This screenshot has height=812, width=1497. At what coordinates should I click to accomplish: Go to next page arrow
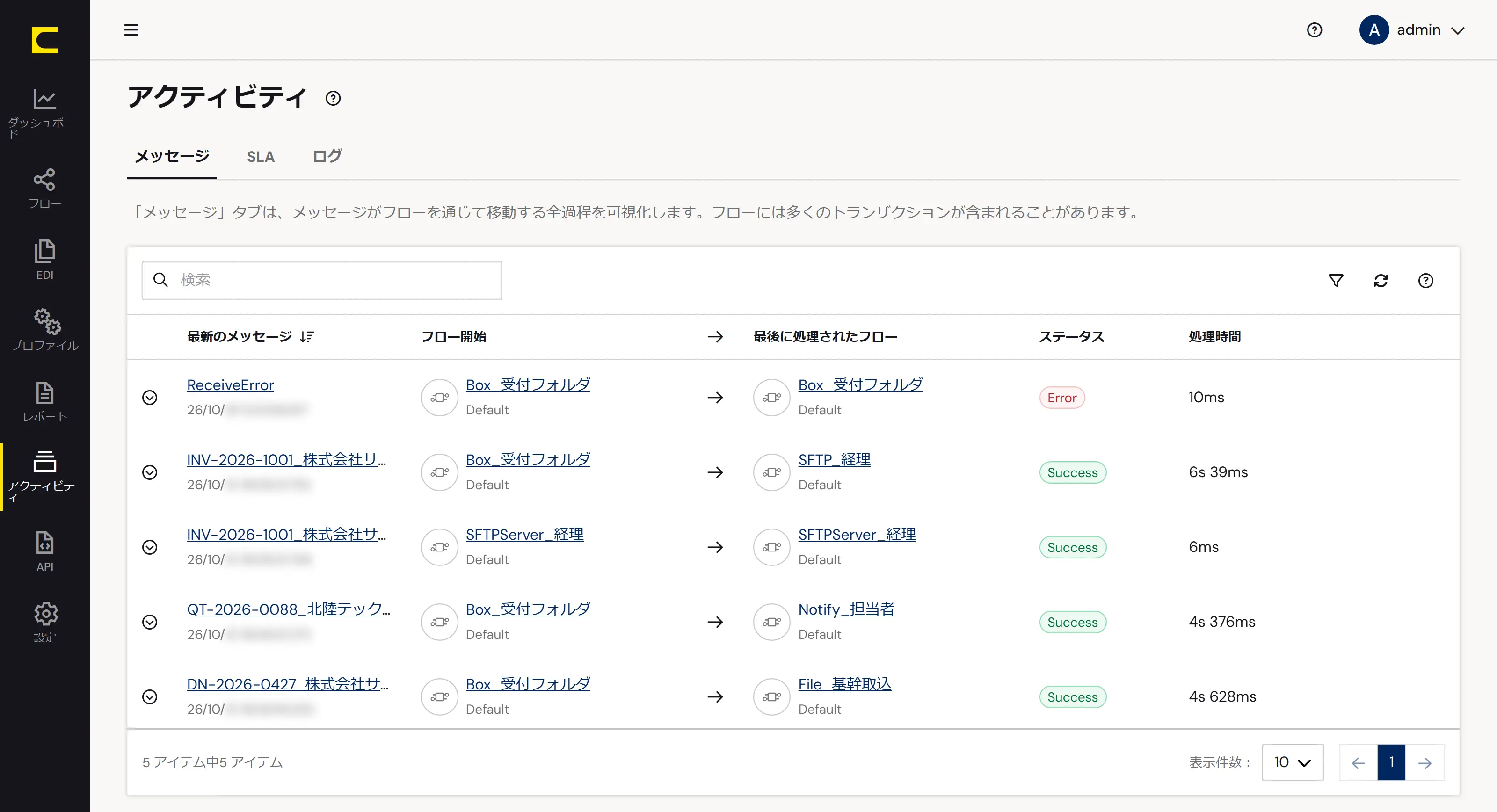click(1424, 762)
